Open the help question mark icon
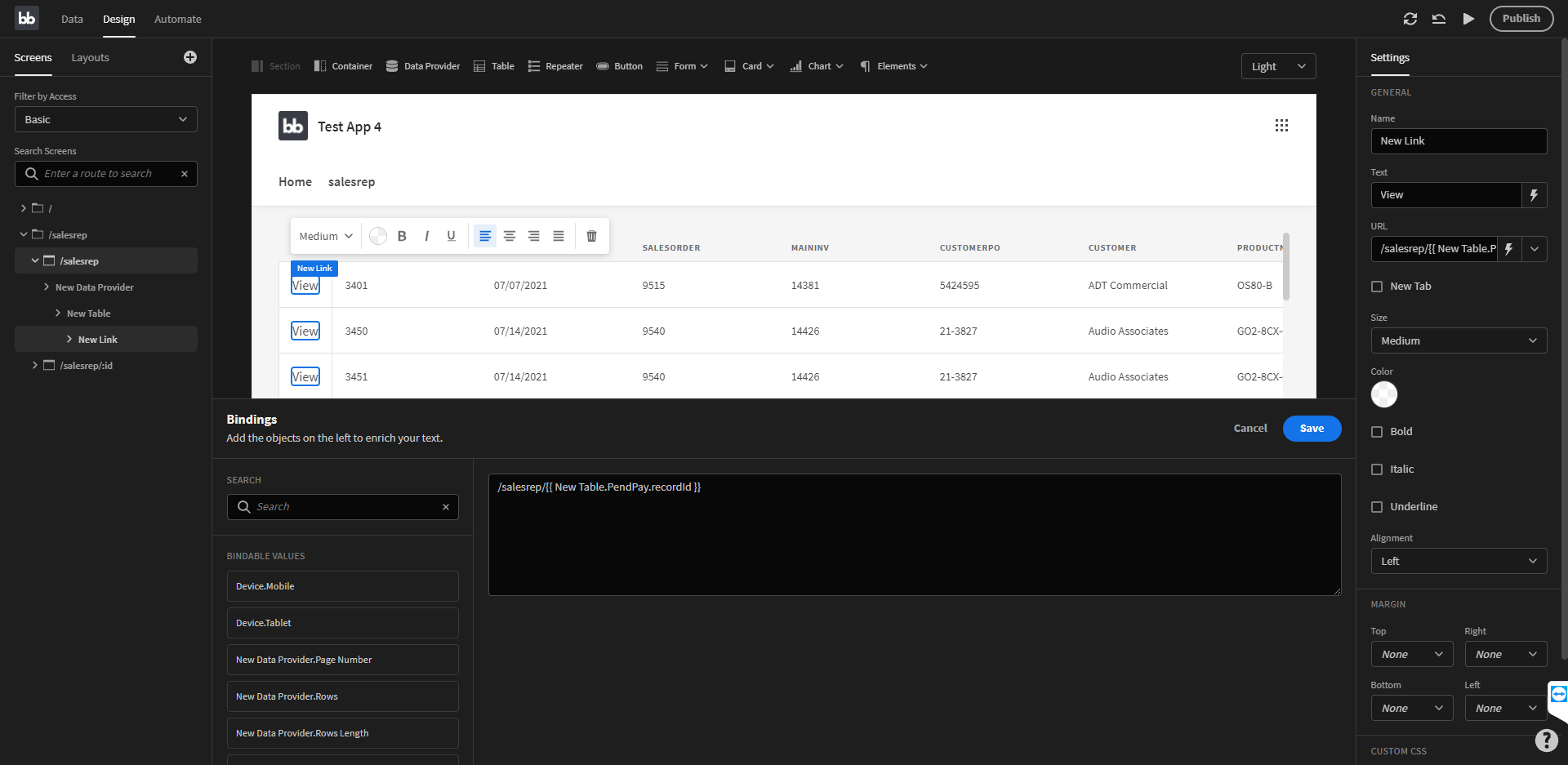The image size is (1568, 765). pyautogui.click(x=1546, y=741)
